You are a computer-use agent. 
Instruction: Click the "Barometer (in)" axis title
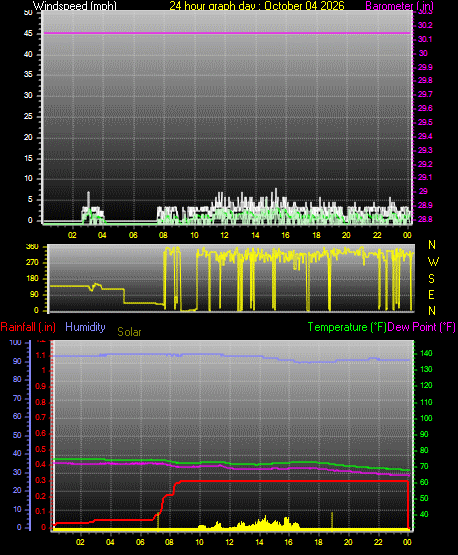tap(399, 6)
